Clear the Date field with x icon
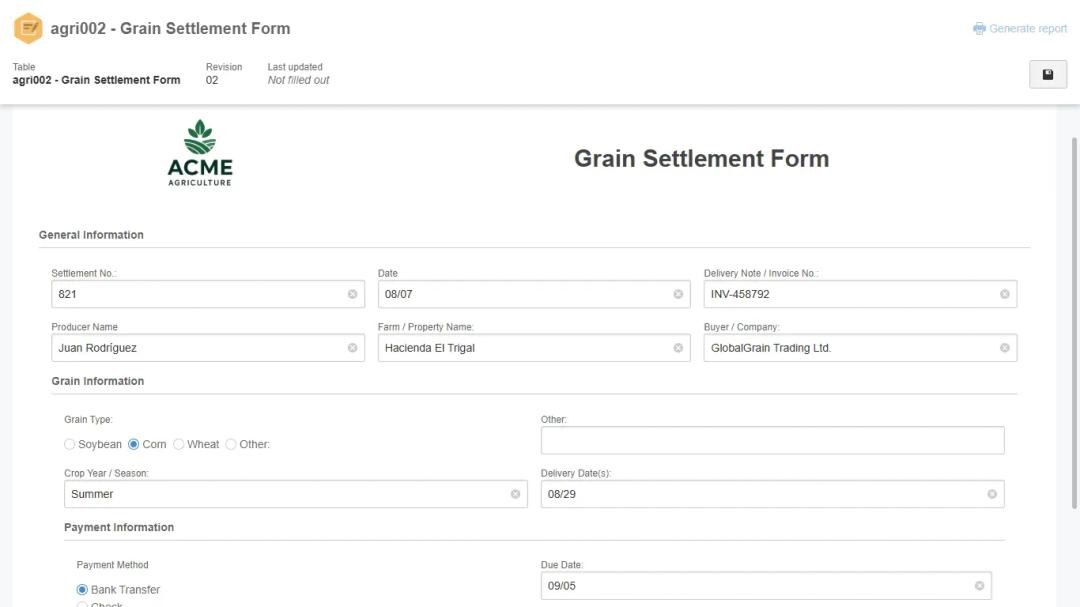1080x607 pixels. click(678, 294)
